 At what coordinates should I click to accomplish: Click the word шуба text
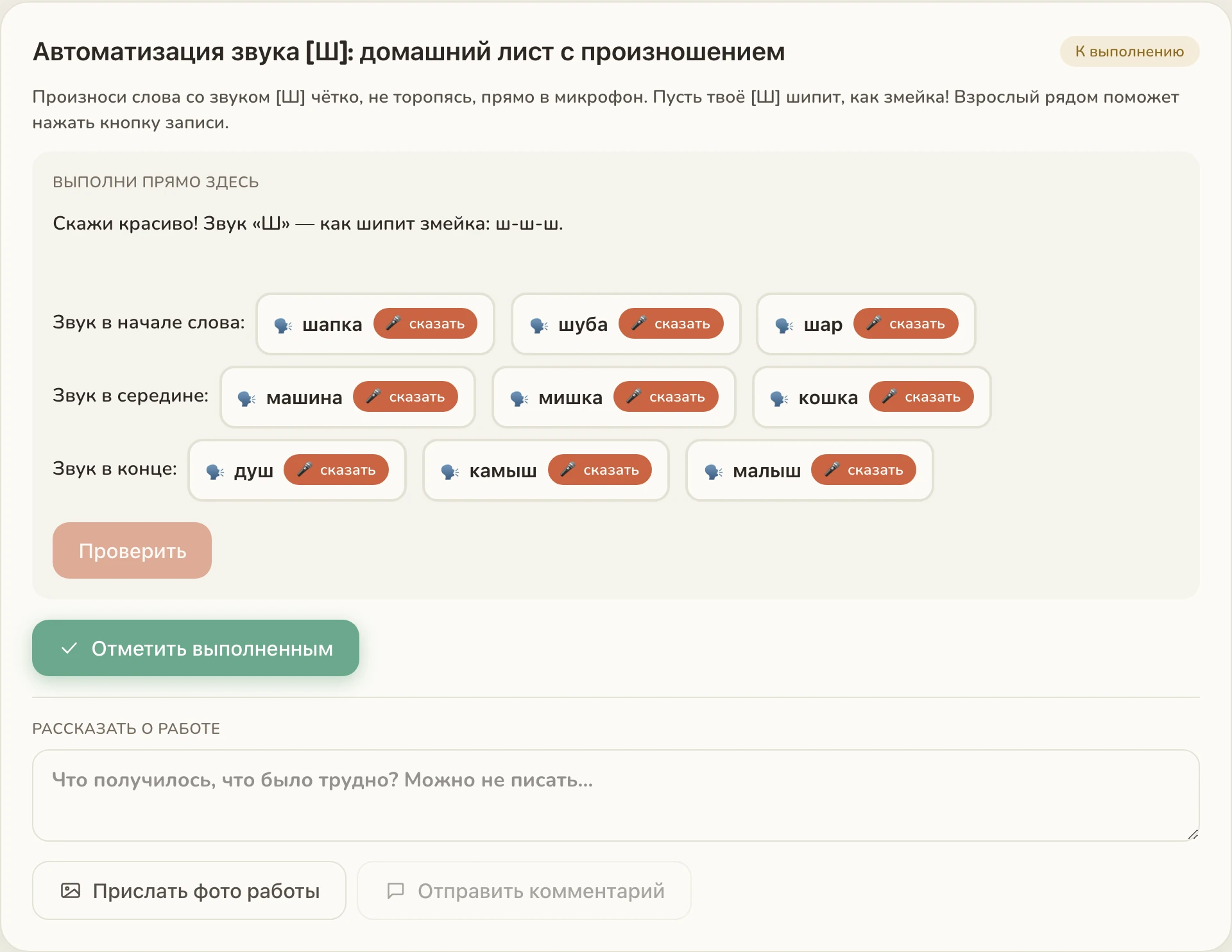click(583, 325)
